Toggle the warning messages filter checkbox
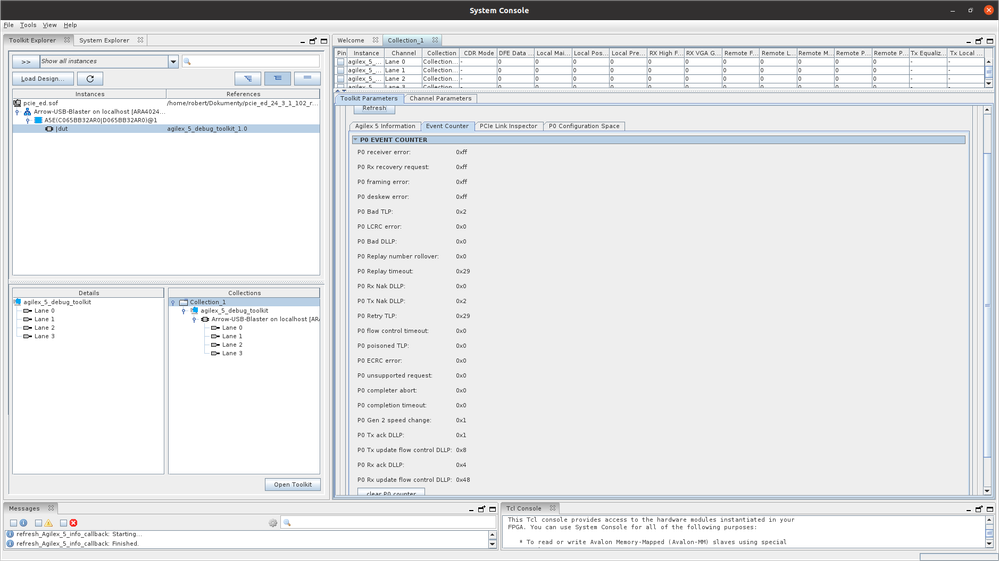Viewport: 999px width, 561px height. coord(39,523)
